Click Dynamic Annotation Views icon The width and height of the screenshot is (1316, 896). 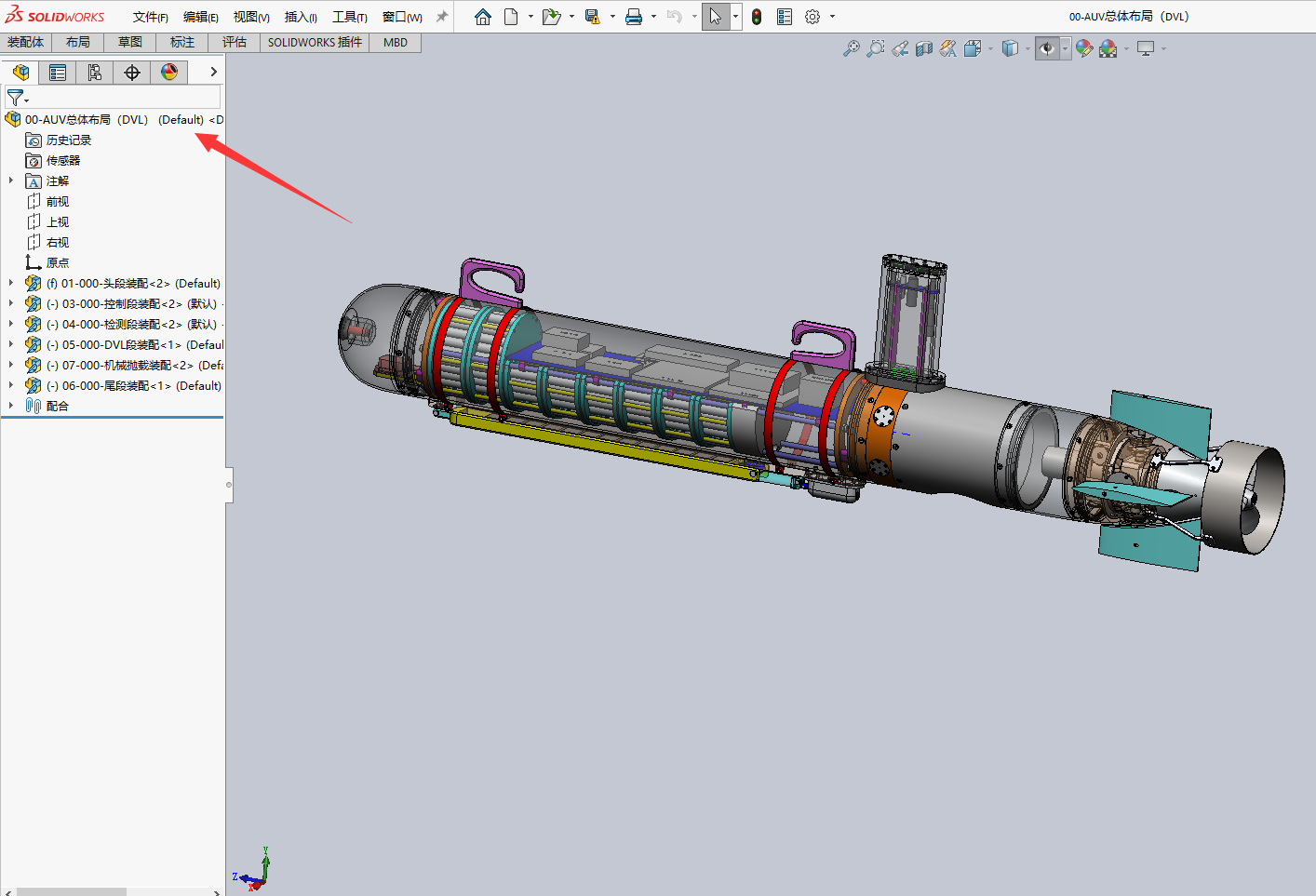click(x=948, y=48)
